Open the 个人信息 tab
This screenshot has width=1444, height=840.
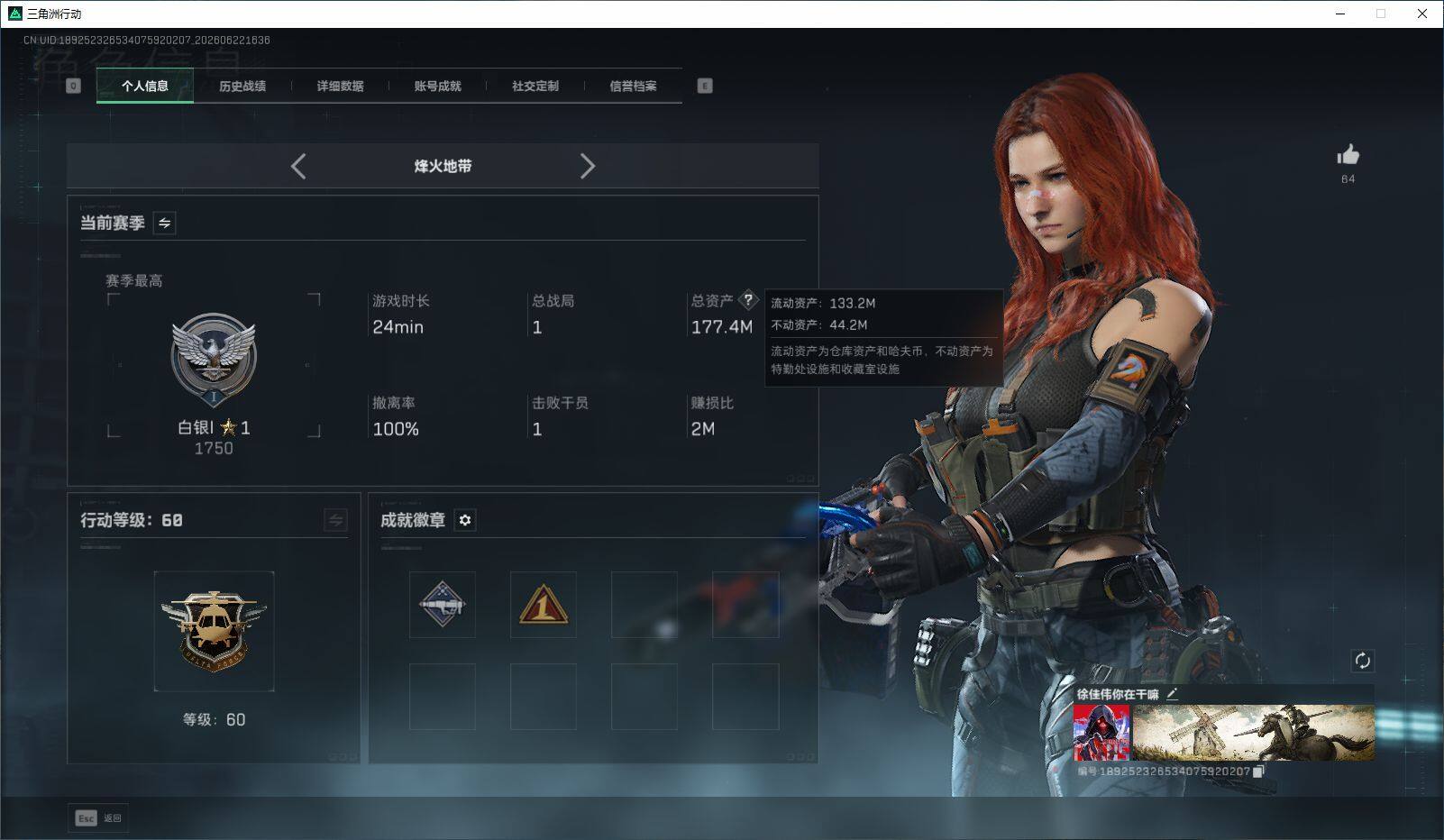click(x=145, y=87)
